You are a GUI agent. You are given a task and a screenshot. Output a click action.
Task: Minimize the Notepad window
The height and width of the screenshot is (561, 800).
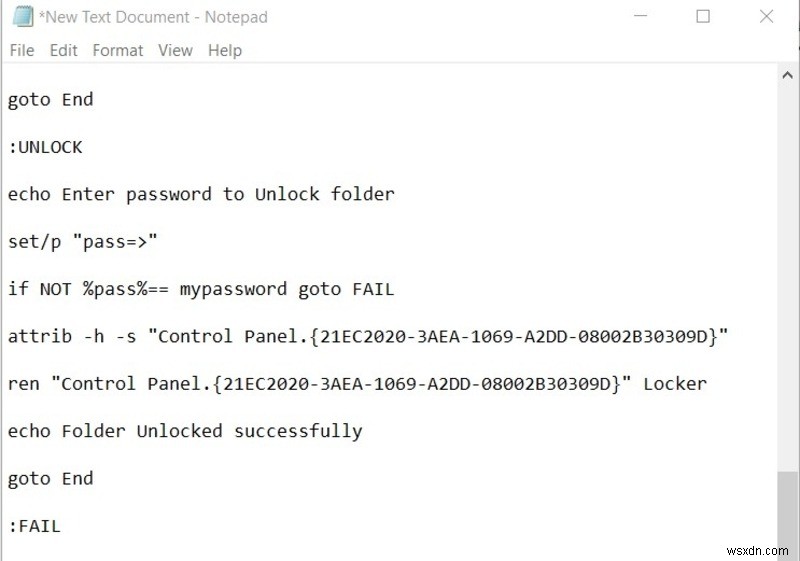coord(641,17)
